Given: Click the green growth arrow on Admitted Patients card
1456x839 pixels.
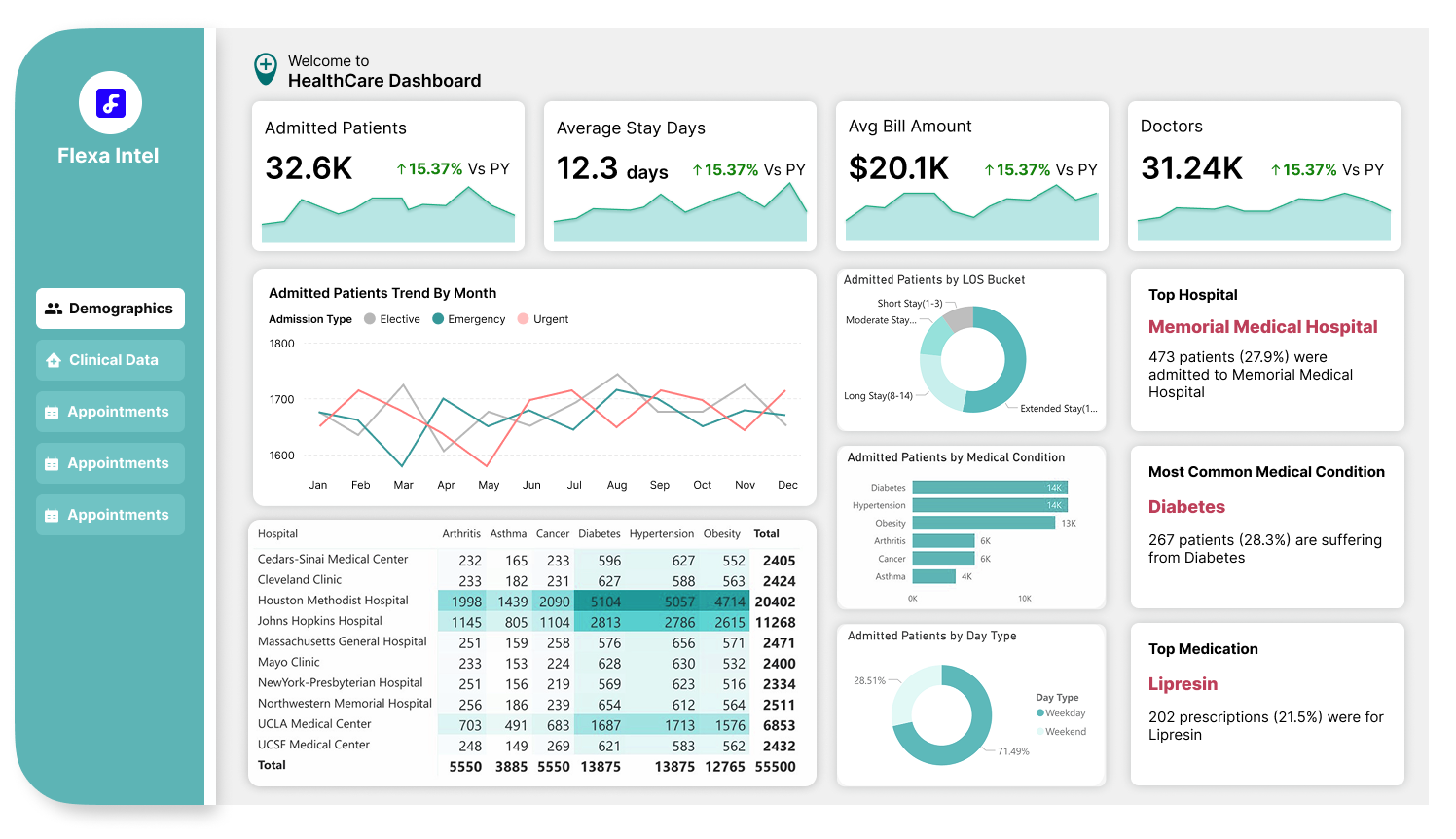Looking at the screenshot, I should point(401,168).
